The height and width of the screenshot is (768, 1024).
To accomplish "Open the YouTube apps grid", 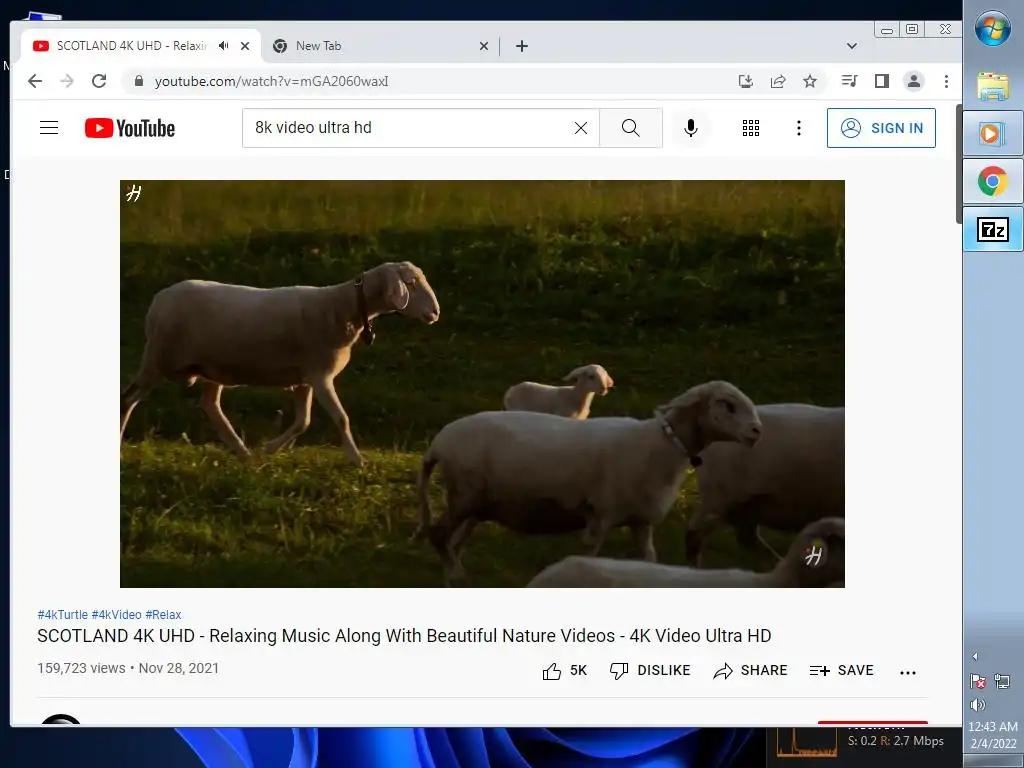I will [x=751, y=128].
